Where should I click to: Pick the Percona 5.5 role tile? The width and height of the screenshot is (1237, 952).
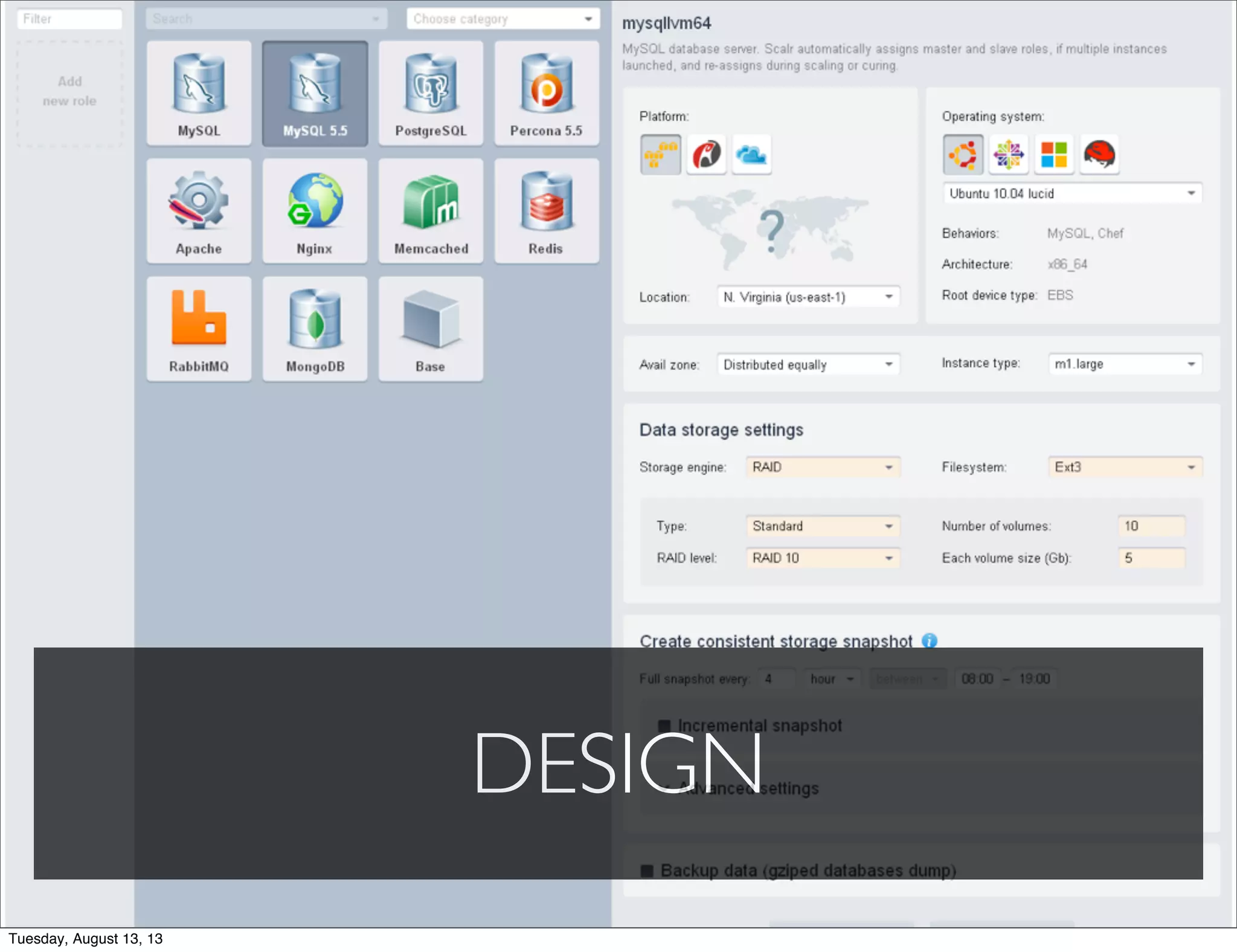547,93
